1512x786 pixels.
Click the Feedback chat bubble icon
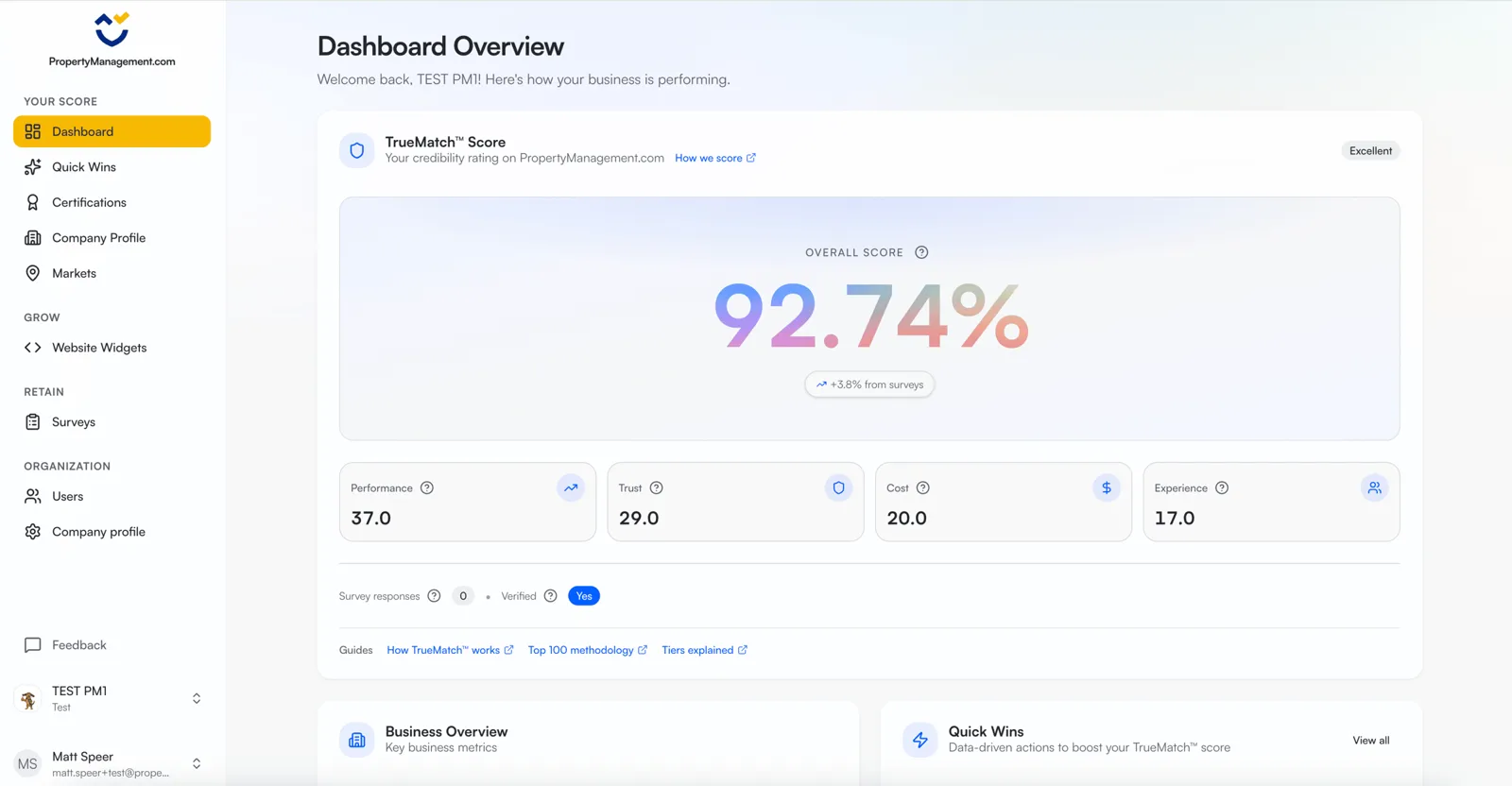(33, 645)
